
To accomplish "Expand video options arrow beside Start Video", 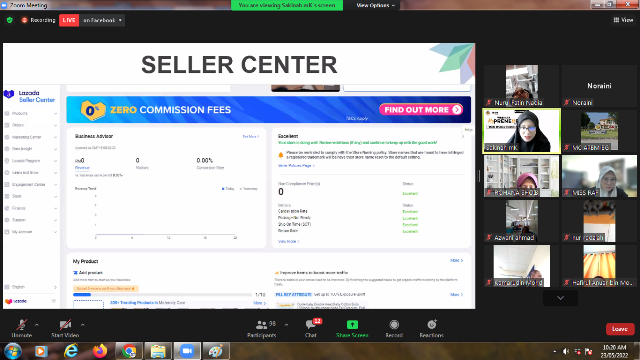I will click(x=82, y=325).
